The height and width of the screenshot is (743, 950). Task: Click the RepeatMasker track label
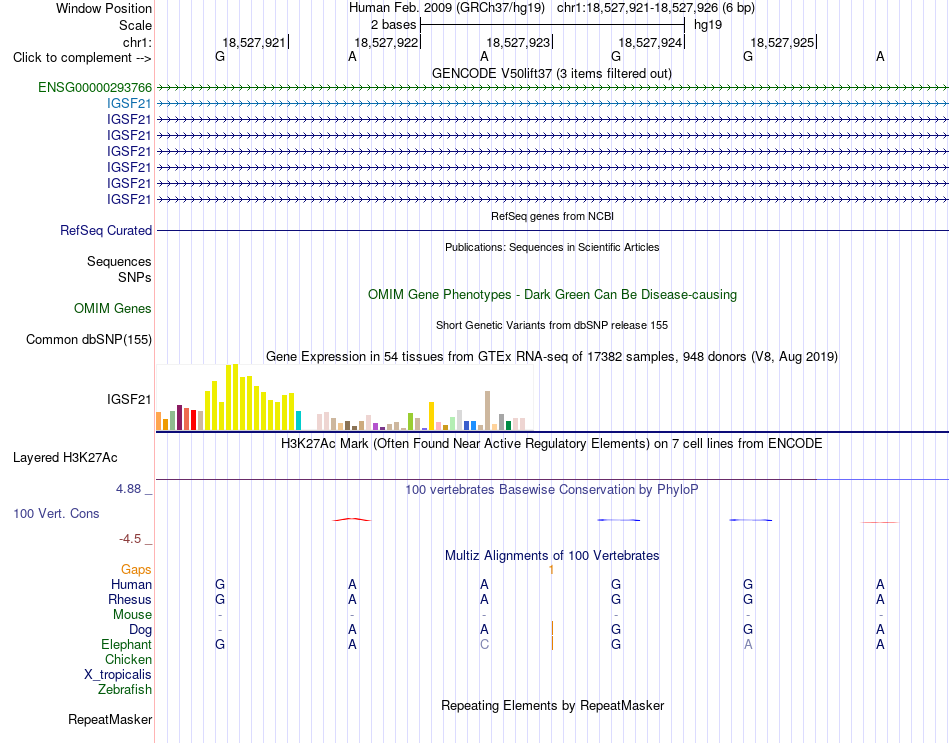tap(110, 719)
